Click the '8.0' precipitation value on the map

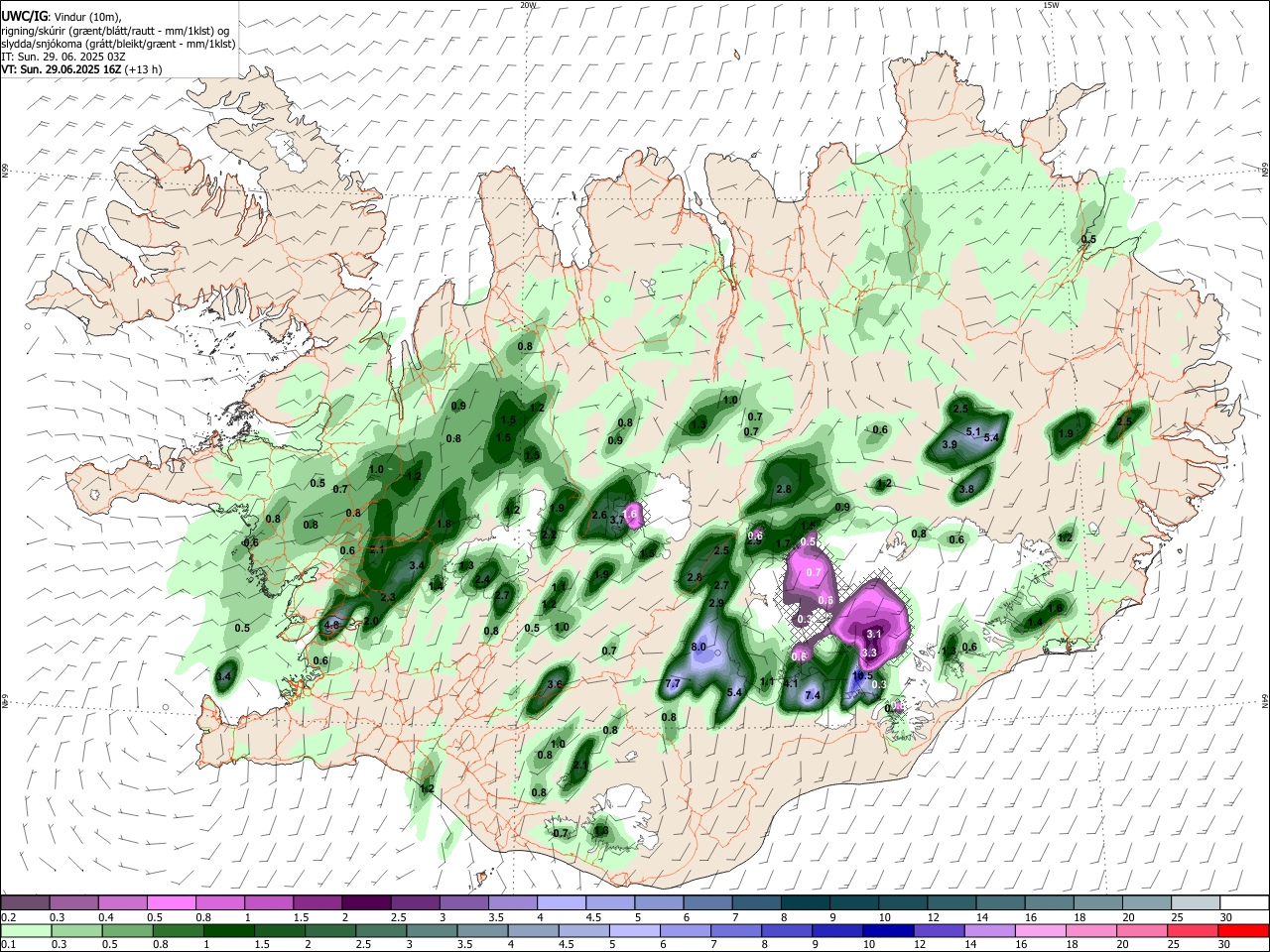(x=698, y=647)
